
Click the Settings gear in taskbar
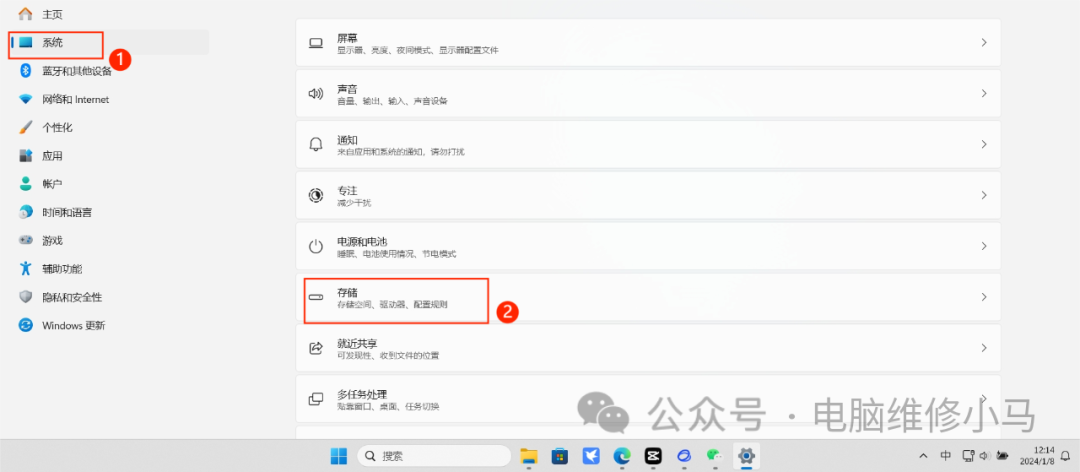click(746, 455)
